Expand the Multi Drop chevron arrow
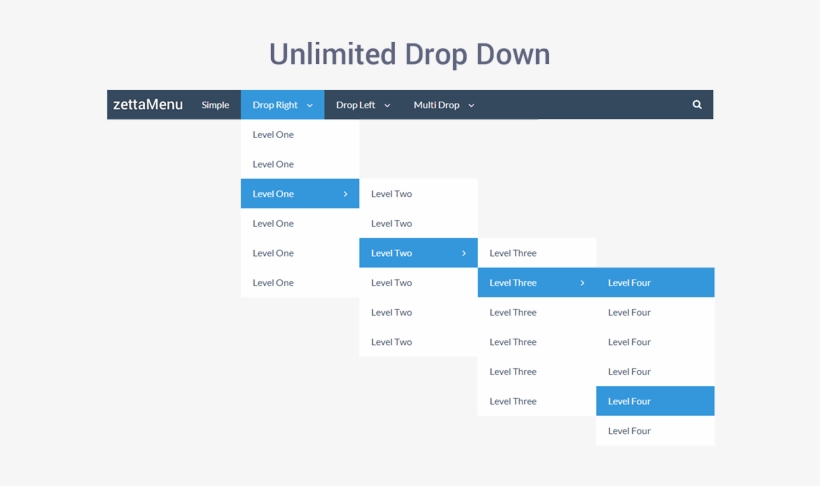820x486 pixels. [471, 105]
